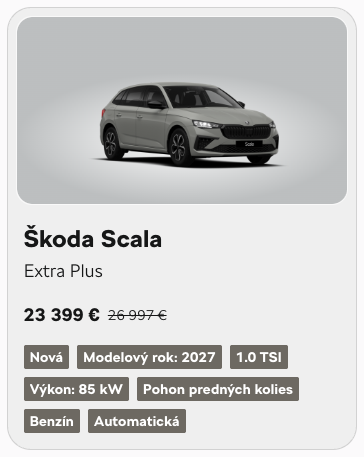Screen dimensions: 364x457
Task: Open the Škoda Scala car photo
Action: tap(182, 110)
